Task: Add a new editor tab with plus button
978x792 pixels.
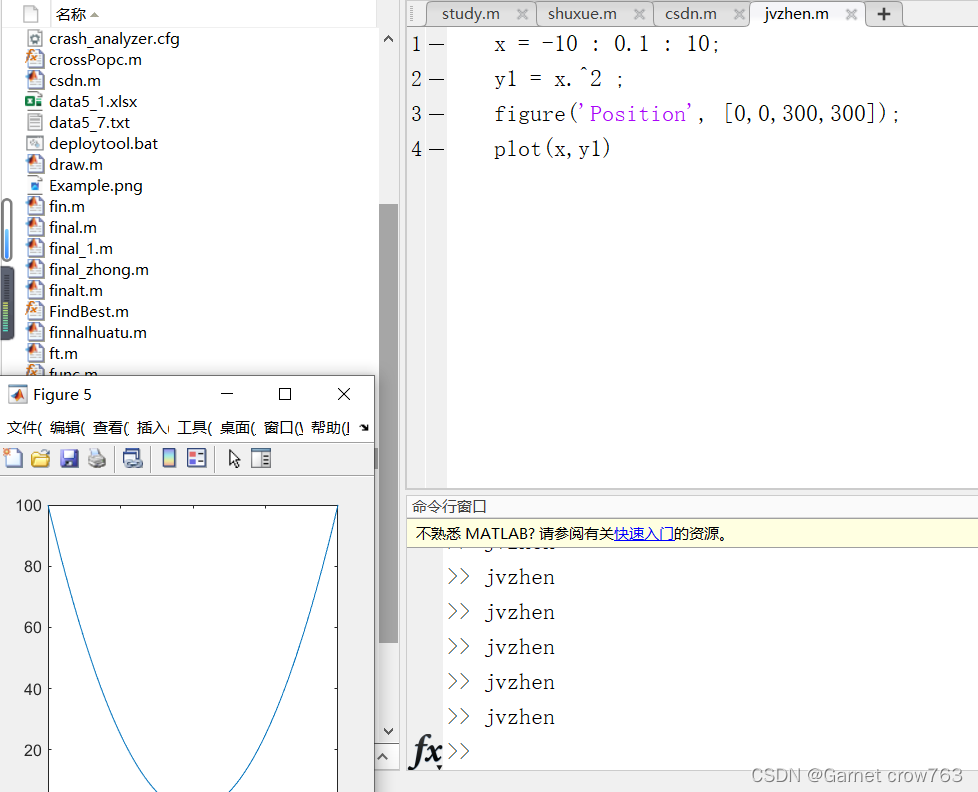Action: pyautogui.click(x=884, y=14)
